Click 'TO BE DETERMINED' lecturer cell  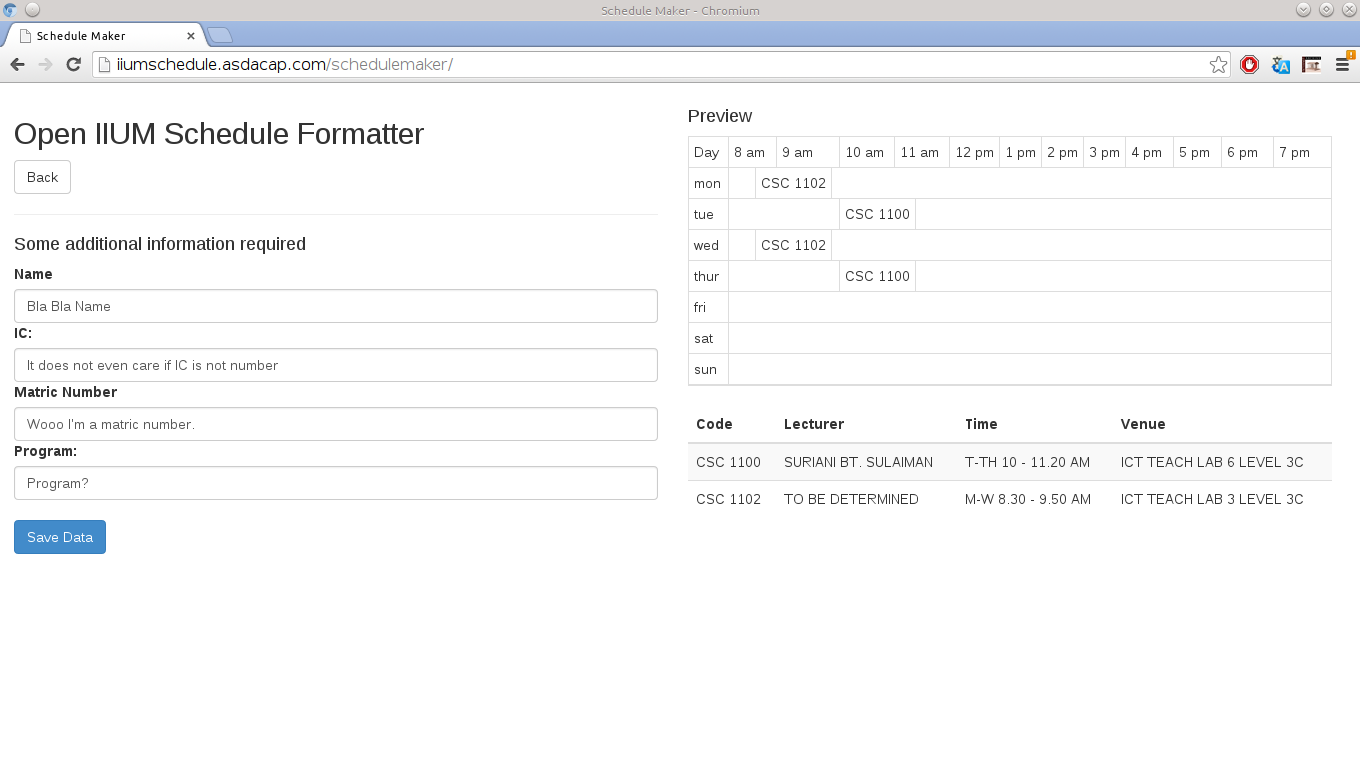[x=851, y=499]
